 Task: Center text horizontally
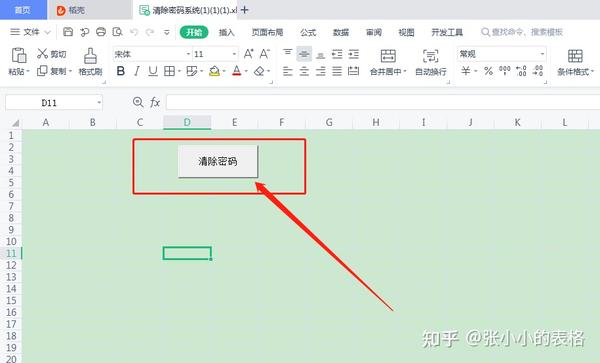pyautogui.click(x=304, y=71)
